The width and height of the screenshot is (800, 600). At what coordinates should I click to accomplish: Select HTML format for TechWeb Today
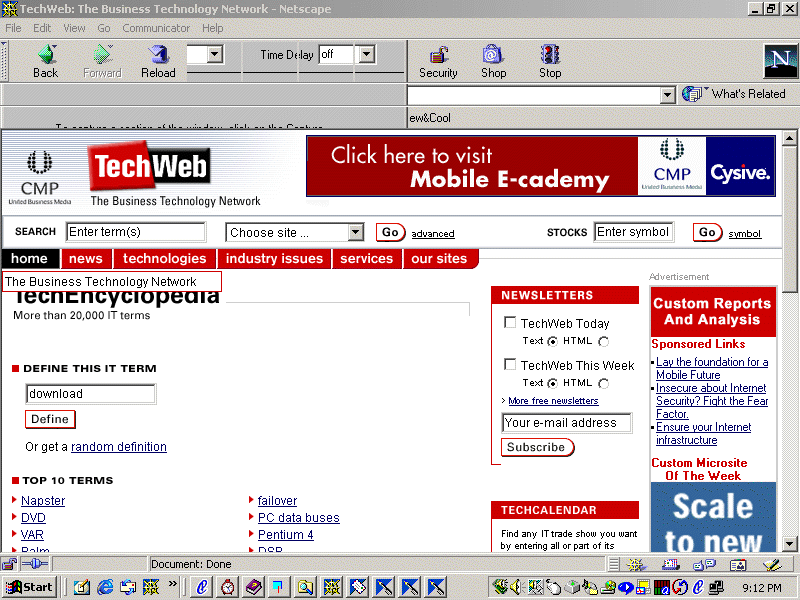[x=604, y=341]
